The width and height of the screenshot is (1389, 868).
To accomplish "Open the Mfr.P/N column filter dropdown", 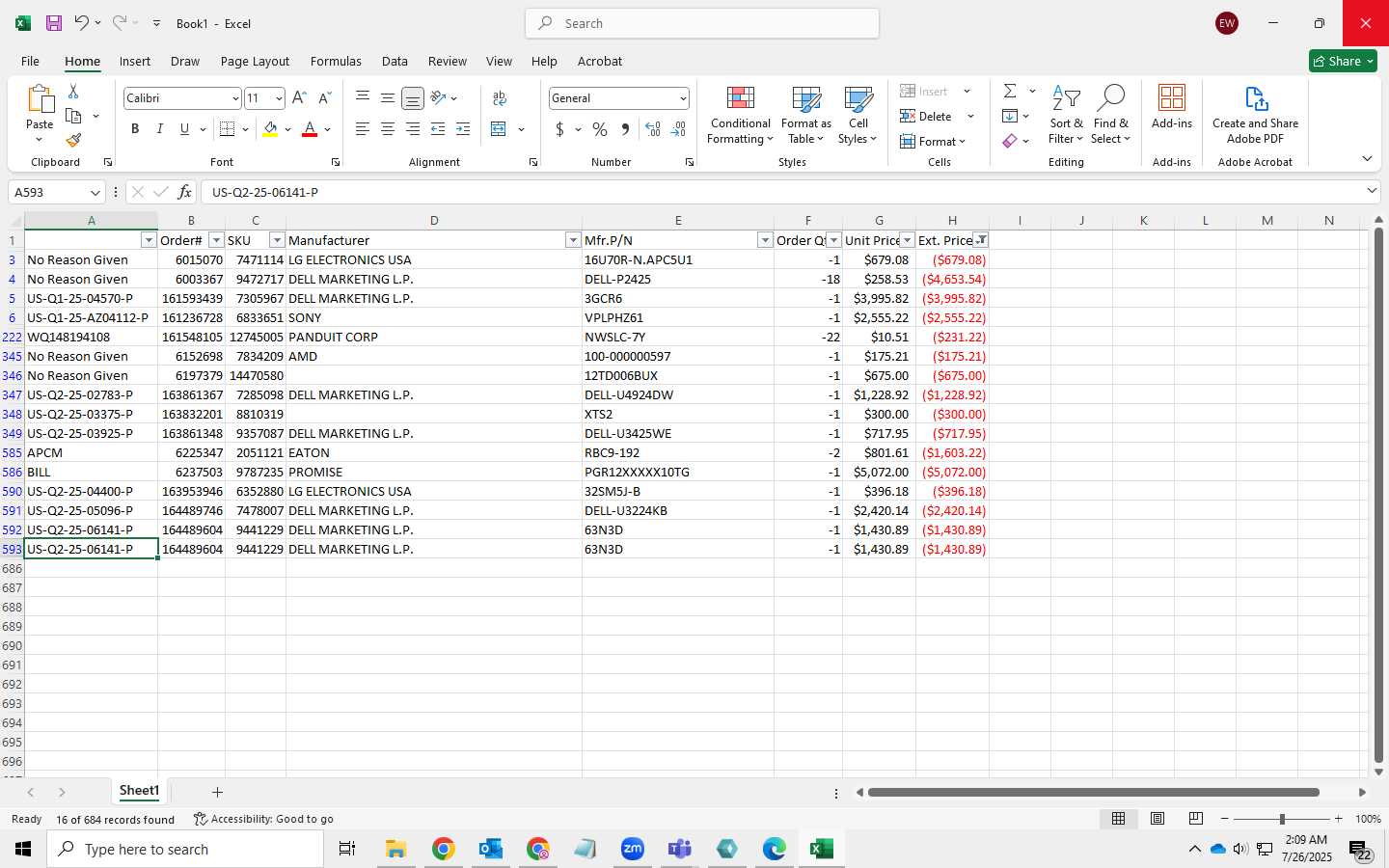I will coord(765,240).
